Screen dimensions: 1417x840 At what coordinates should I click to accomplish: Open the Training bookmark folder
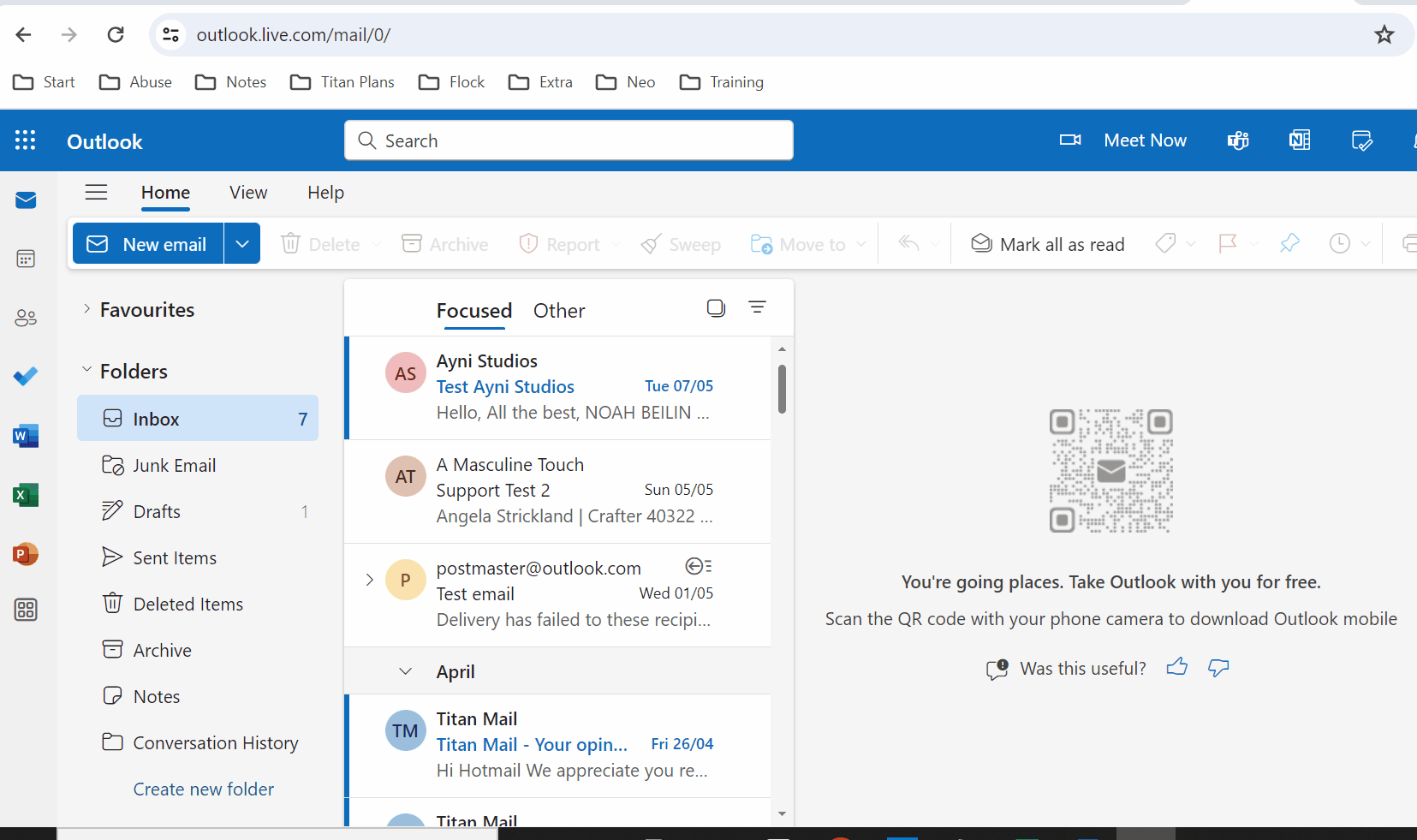coord(722,82)
